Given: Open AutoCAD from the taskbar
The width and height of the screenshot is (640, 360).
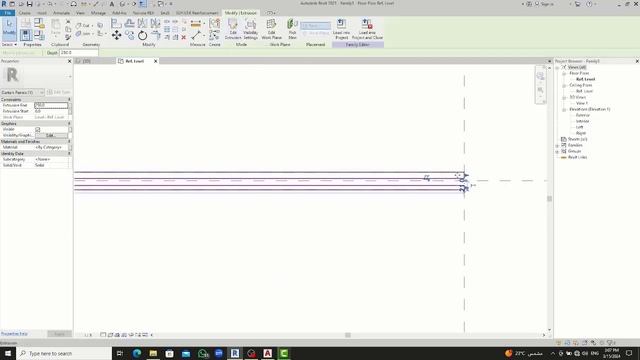Looking at the screenshot, I should 267,353.
